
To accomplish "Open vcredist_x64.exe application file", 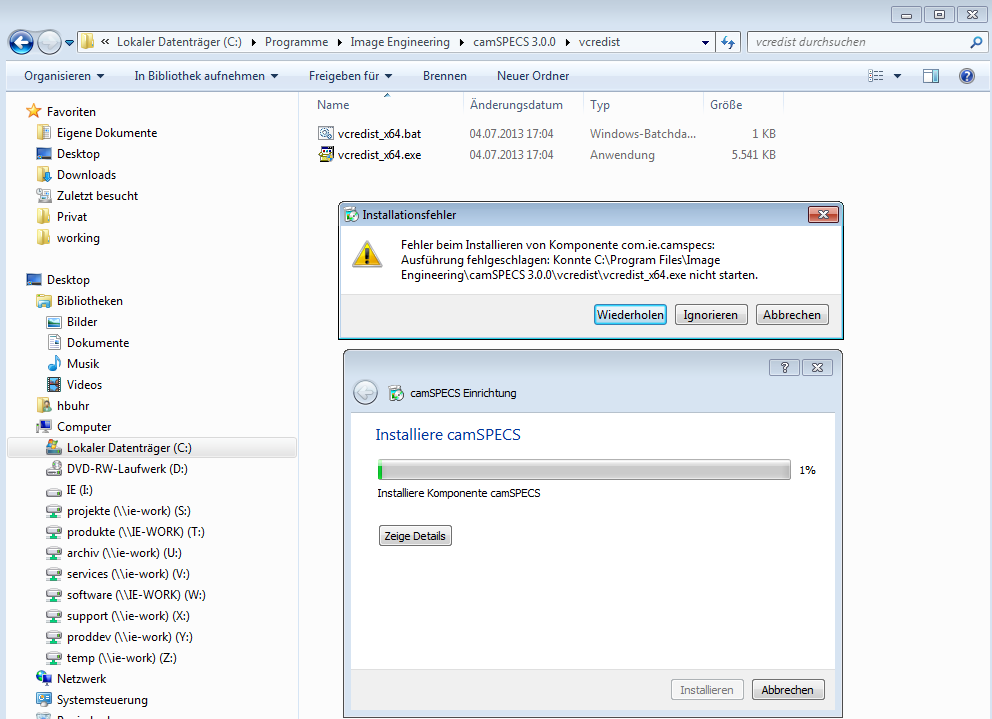I will point(379,155).
